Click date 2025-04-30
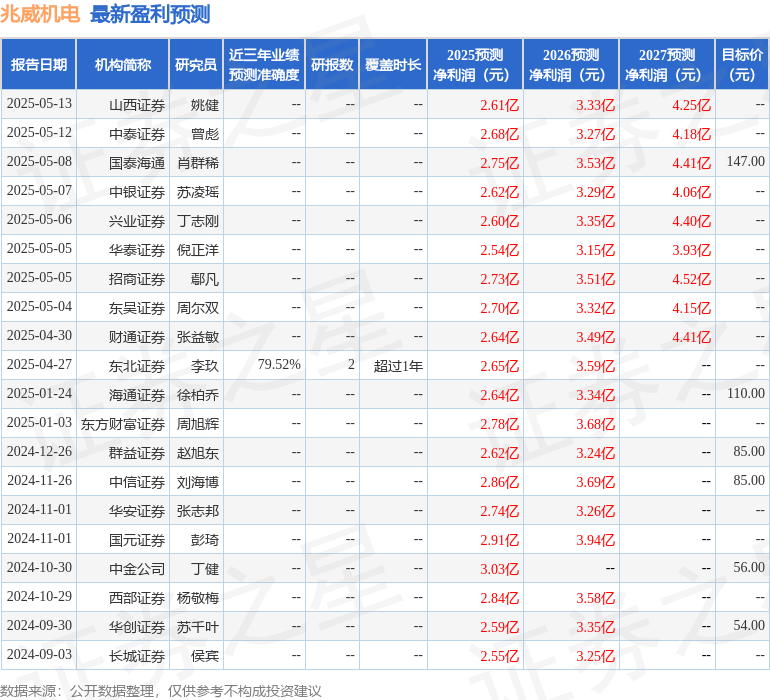Viewport: 770px width, 700px height. 39,336
